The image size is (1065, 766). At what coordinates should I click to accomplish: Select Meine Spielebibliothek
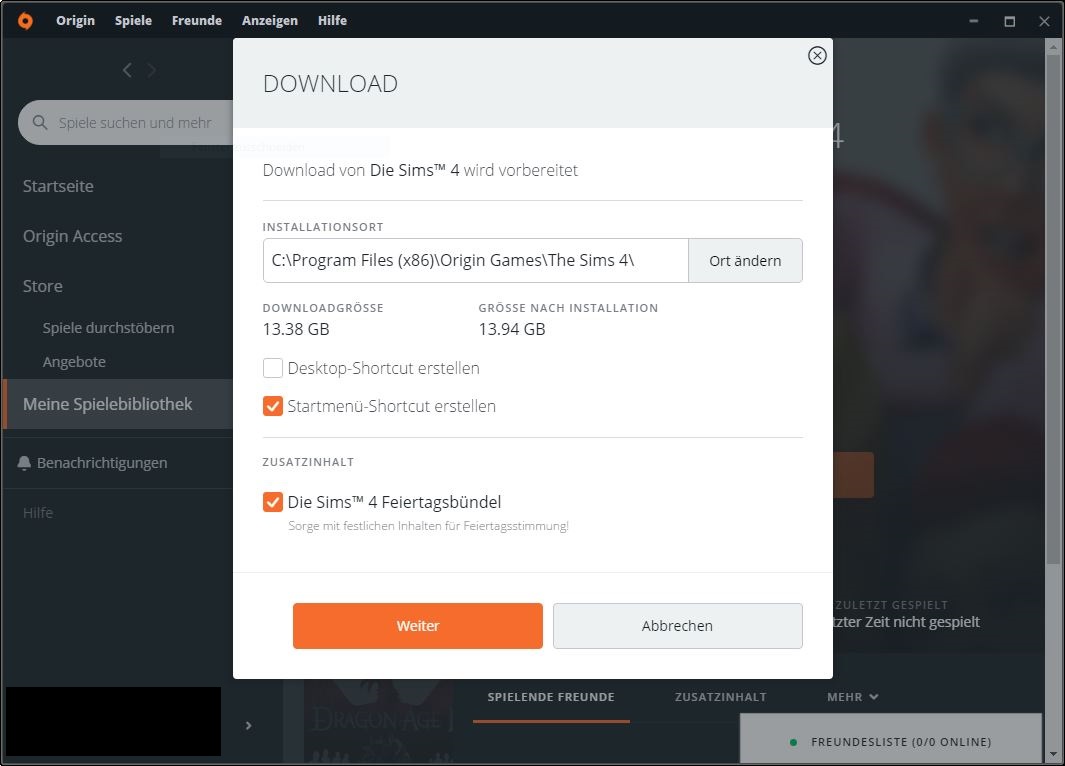click(x=118, y=404)
